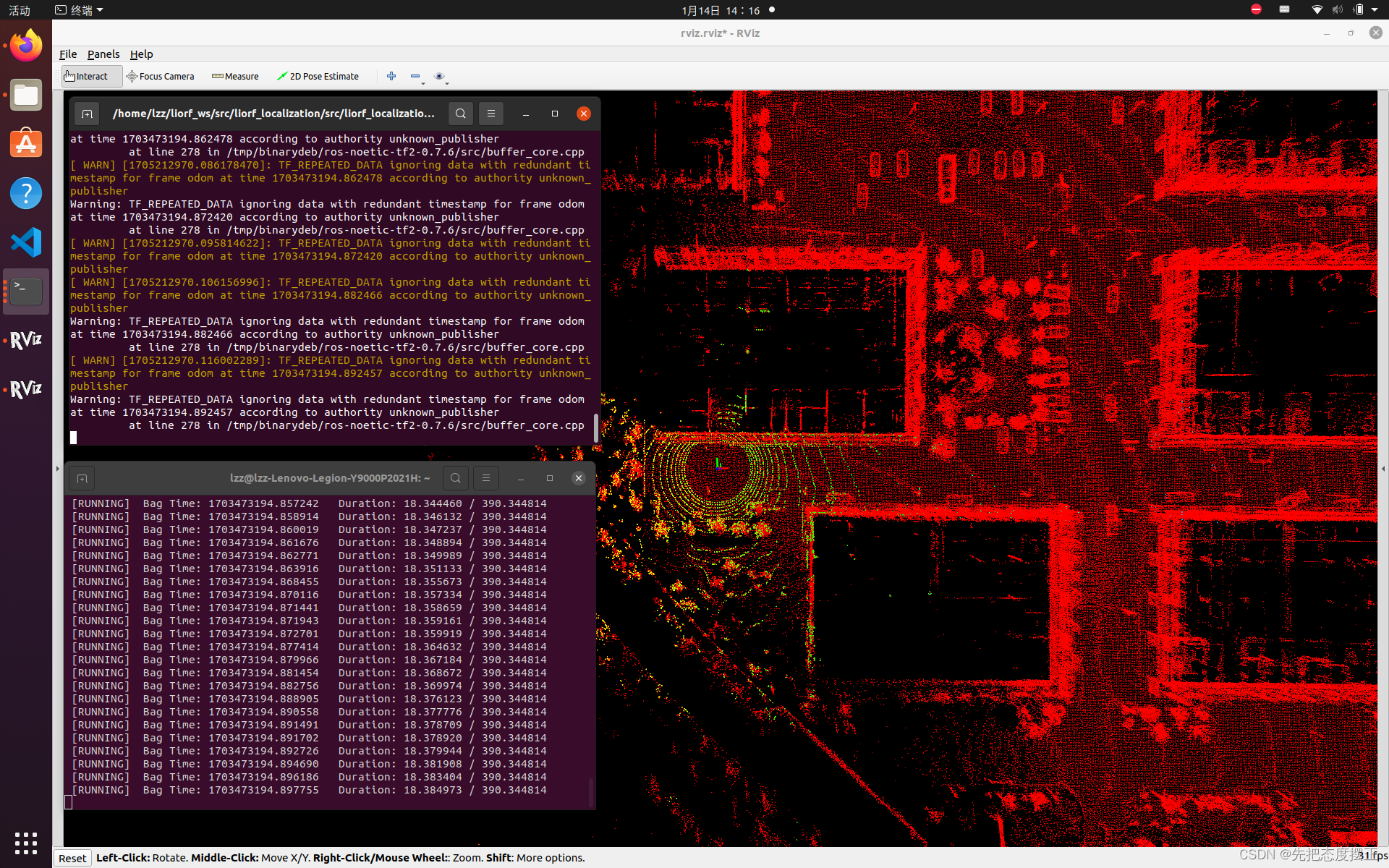Click upper terminal's scrollbar handle
This screenshot has height=868, width=1389.
595,427
